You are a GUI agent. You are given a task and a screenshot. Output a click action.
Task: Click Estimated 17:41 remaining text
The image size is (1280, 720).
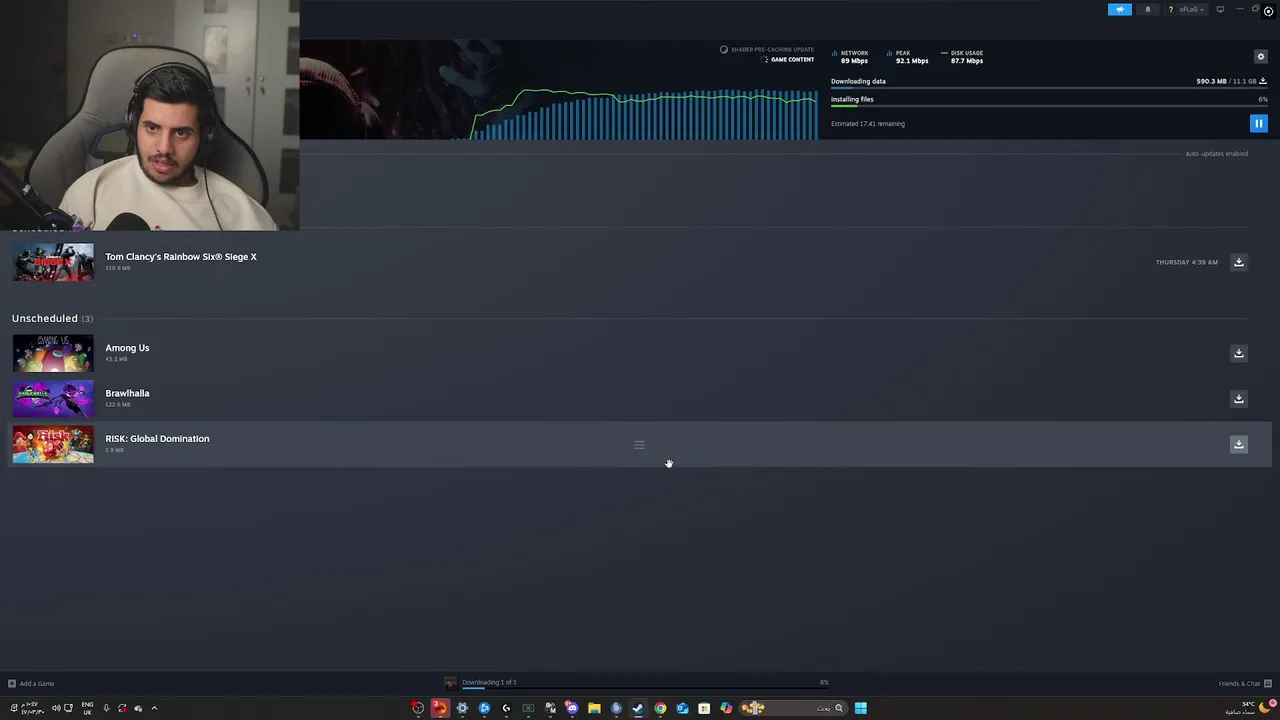coord(868,124)
